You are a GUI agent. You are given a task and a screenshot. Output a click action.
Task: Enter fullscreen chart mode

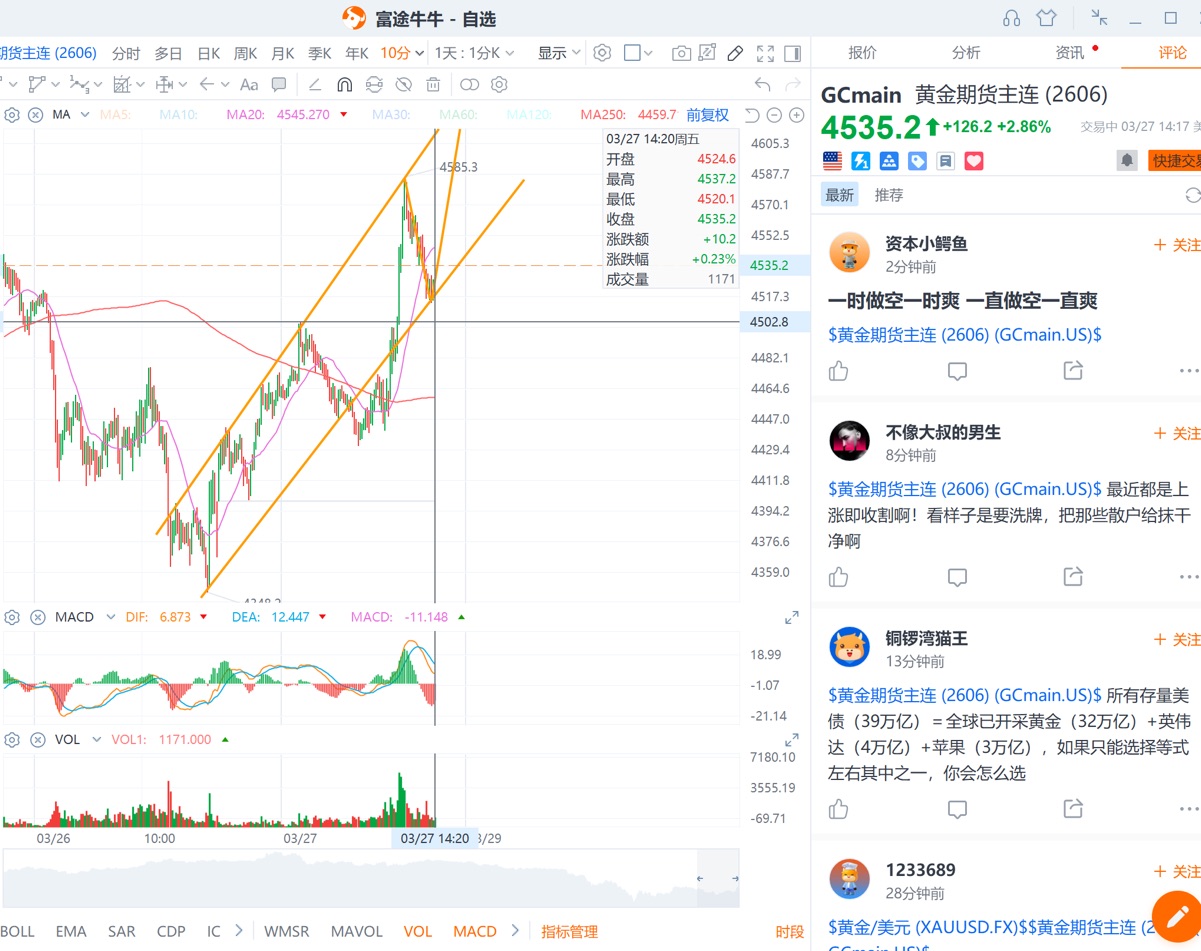pyautogui.click(x=765, y=53)
